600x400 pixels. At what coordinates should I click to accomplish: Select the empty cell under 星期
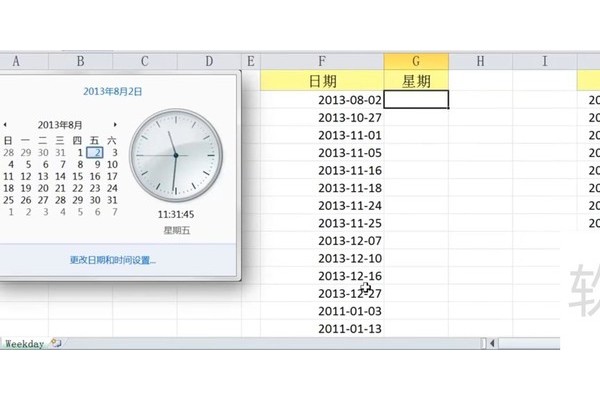click(416, 100)
